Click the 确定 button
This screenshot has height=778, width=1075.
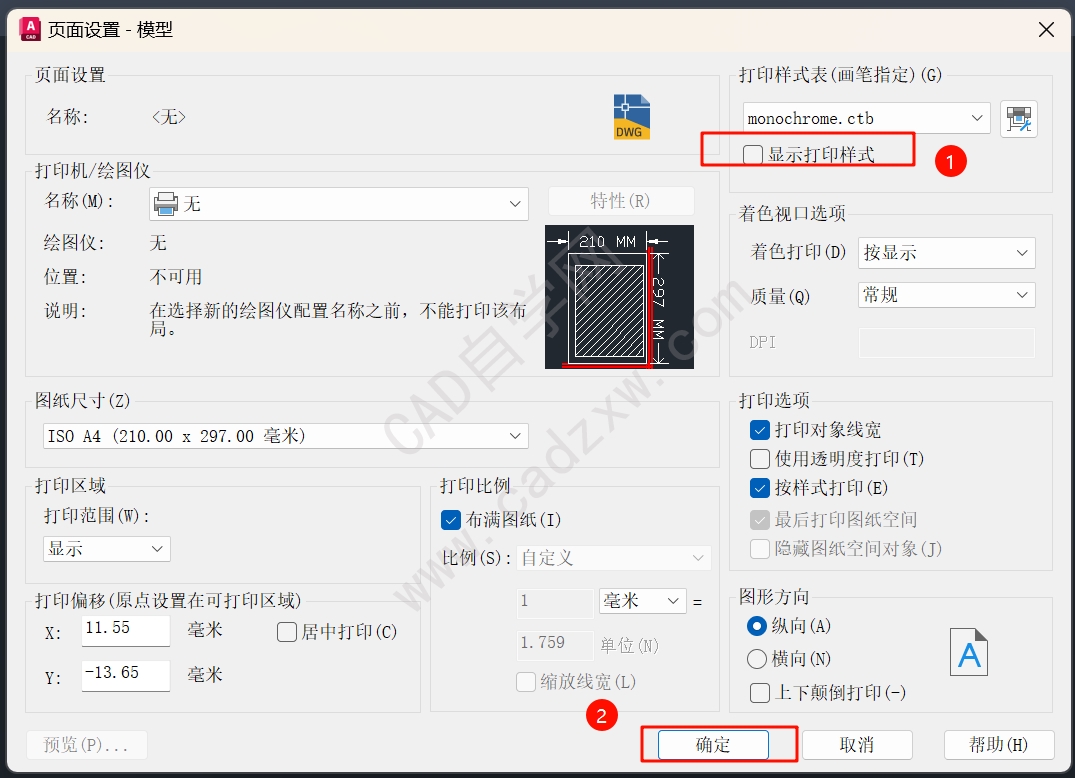tap(713, 745)
